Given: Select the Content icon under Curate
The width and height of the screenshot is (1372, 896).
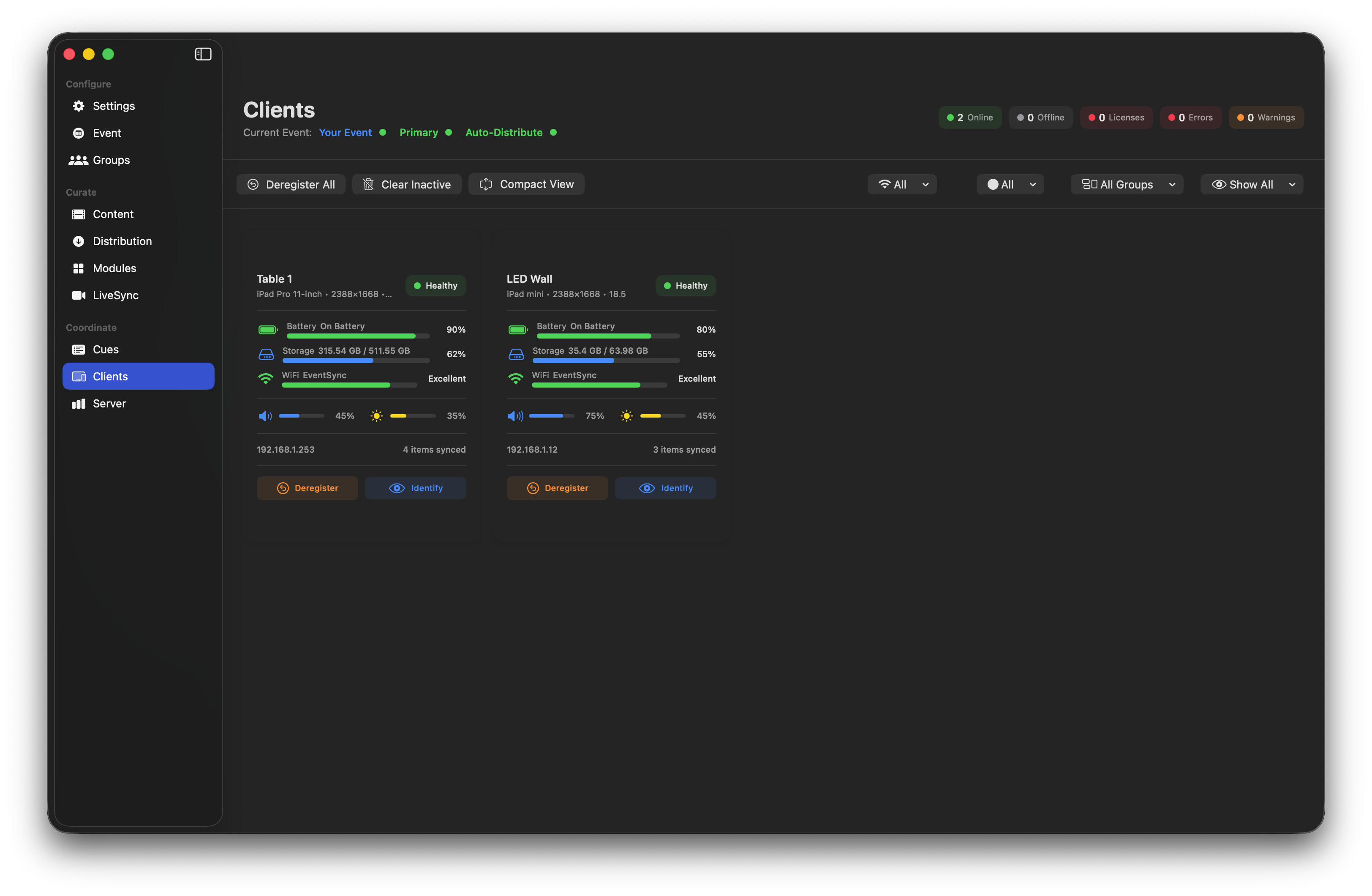Looking at the screenshot, I should click(113, 213).
